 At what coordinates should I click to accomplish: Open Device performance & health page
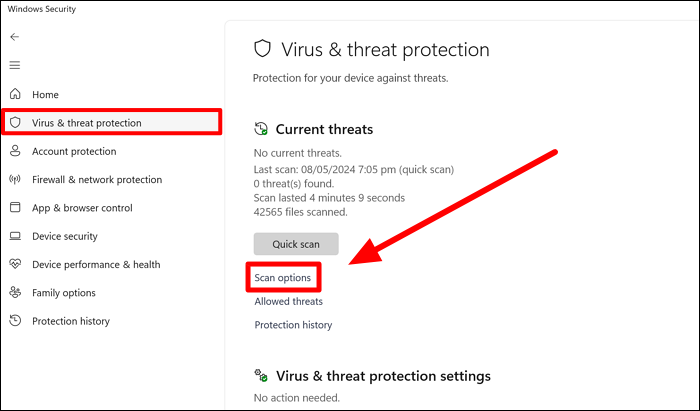(x=95, y=265)
